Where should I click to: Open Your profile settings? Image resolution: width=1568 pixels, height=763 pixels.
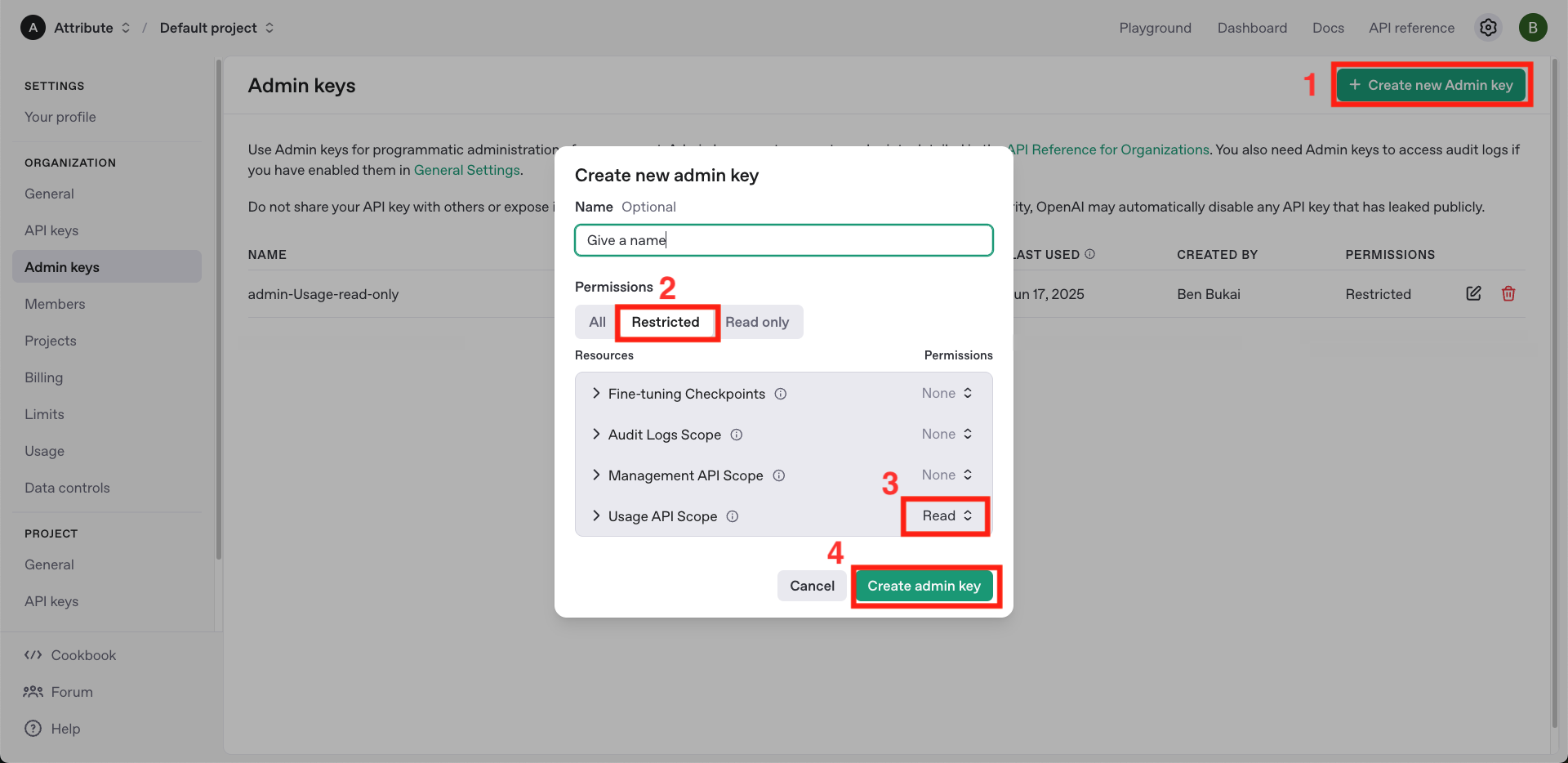[60, 117]
